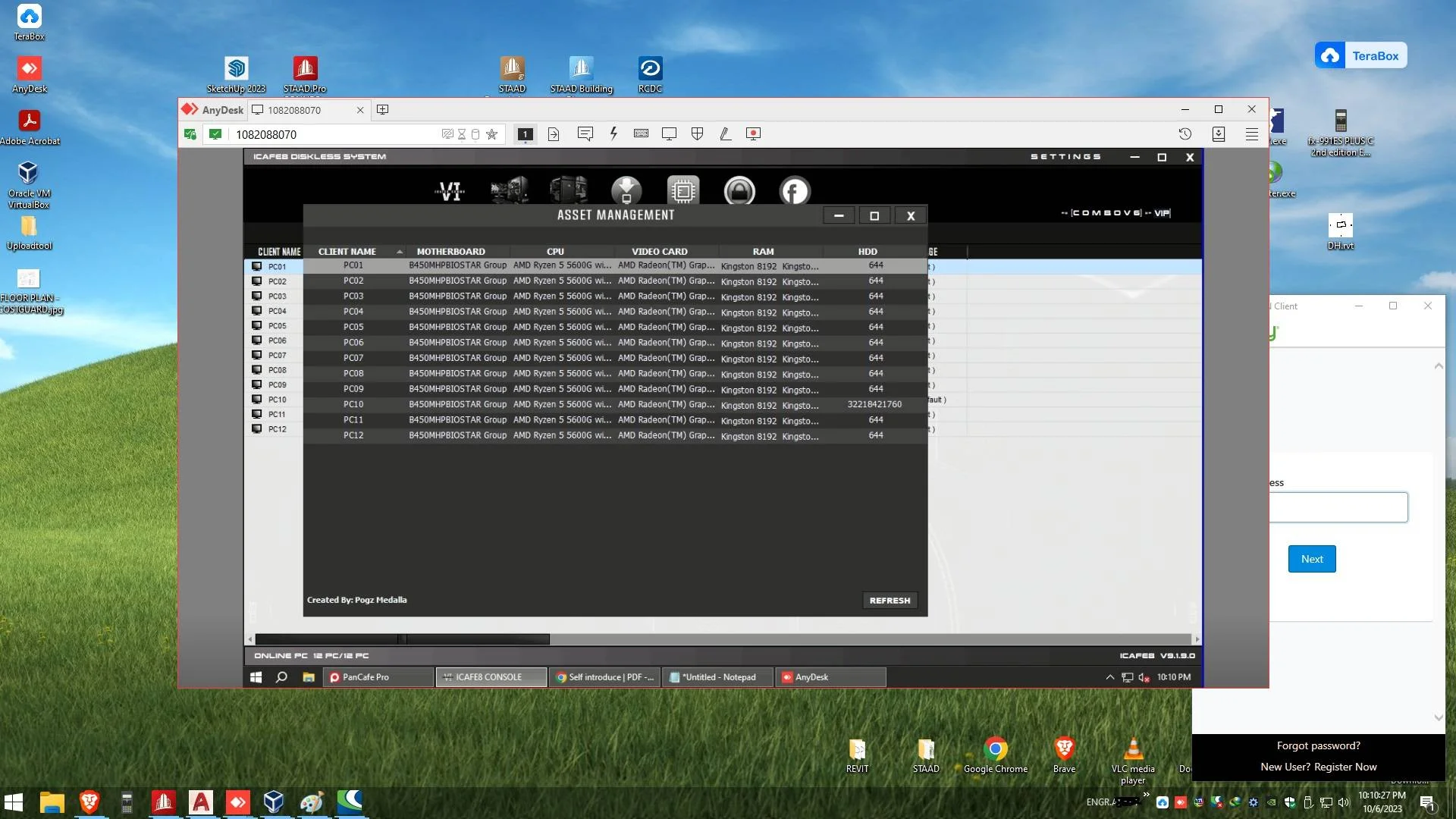Click the AnyDesk actions lightning icon
This screenshot has height=819, width=1456.
613,133
